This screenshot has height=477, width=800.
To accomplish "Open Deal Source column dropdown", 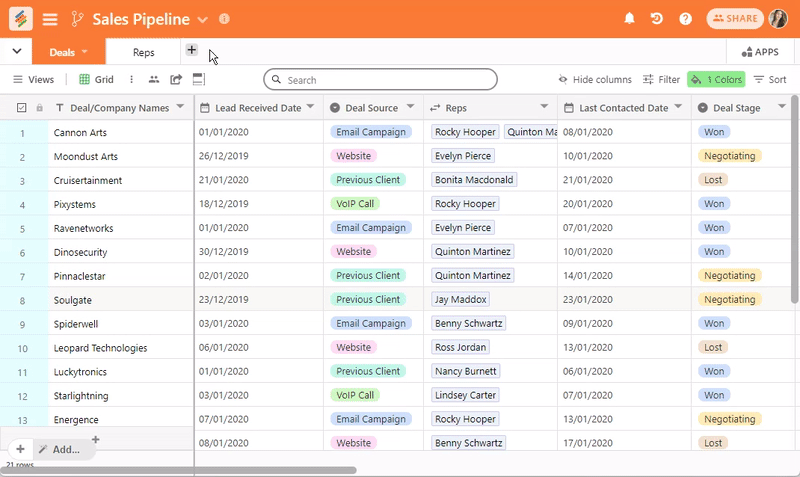I will pyautogui.click(x=410, y=107).
